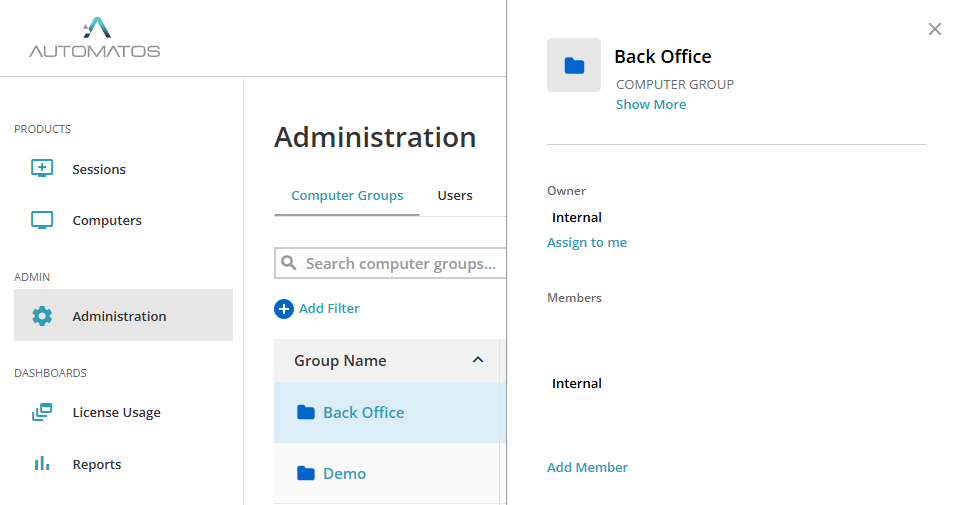Click the blue plus Add Filter icon
Screen dimensions: 962x505
pyautogui.click(x=284, y=309)
